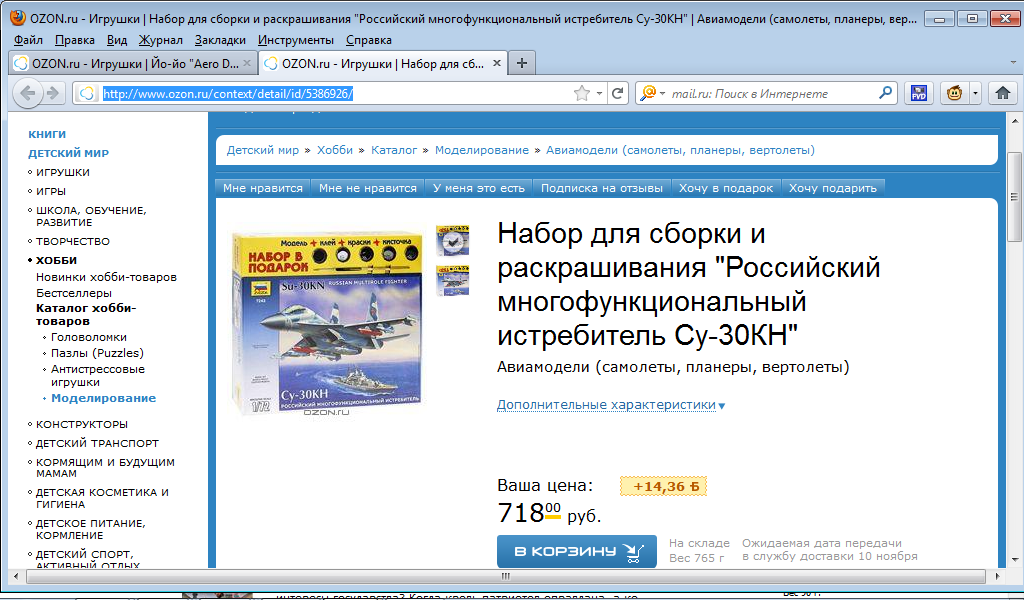Screen dimensions: 1024x600
Task: Open the Вид menu
Action: [x=117, y=40]
